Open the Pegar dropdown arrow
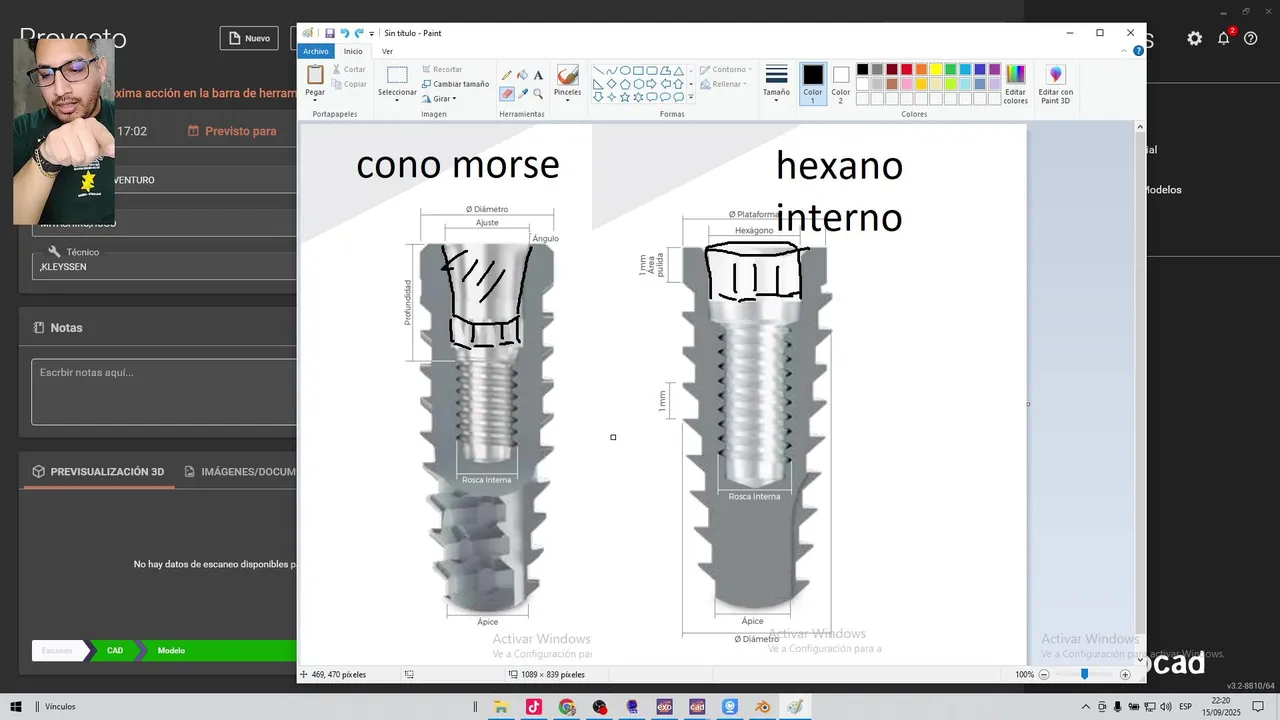Viewport: 1280px width, 720px height. pos(315,99)
